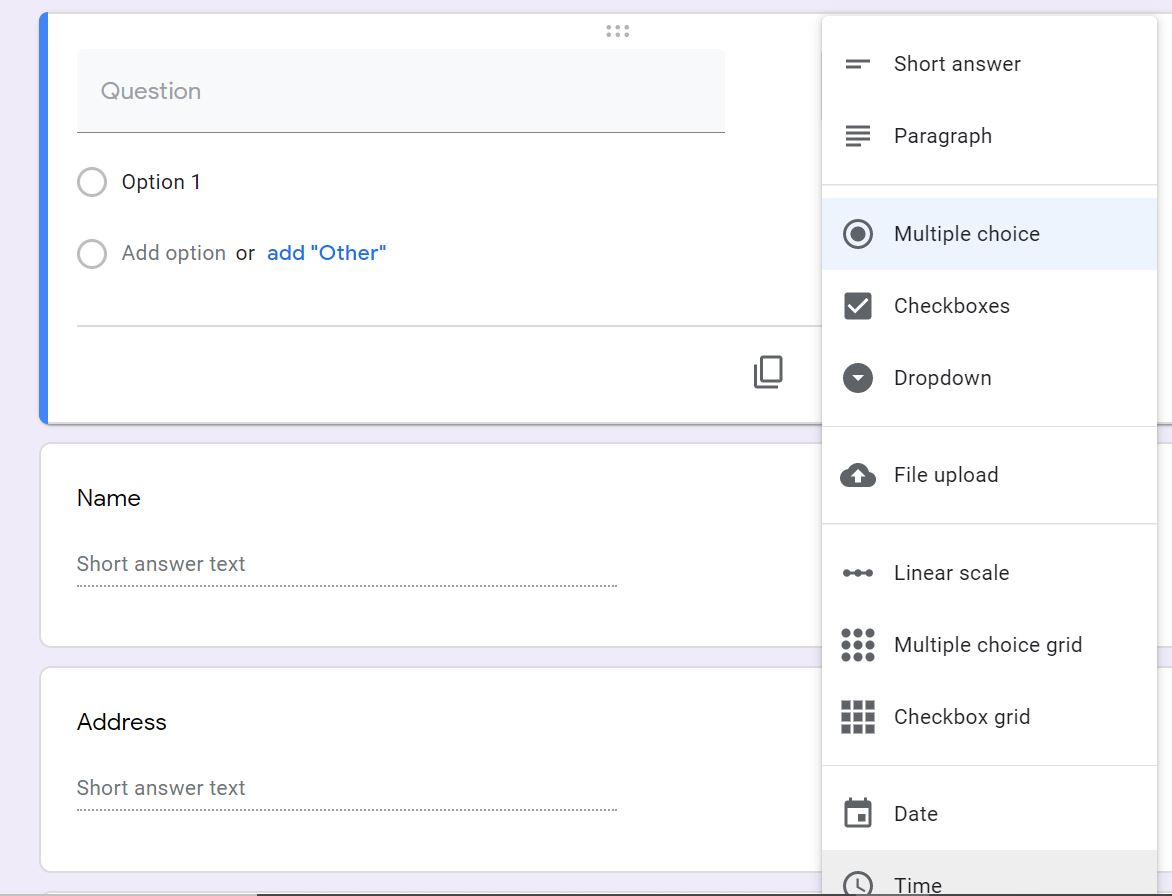Choose Dropdown from the question type list
Screen dimensions: 1172x896
(941, 378)
